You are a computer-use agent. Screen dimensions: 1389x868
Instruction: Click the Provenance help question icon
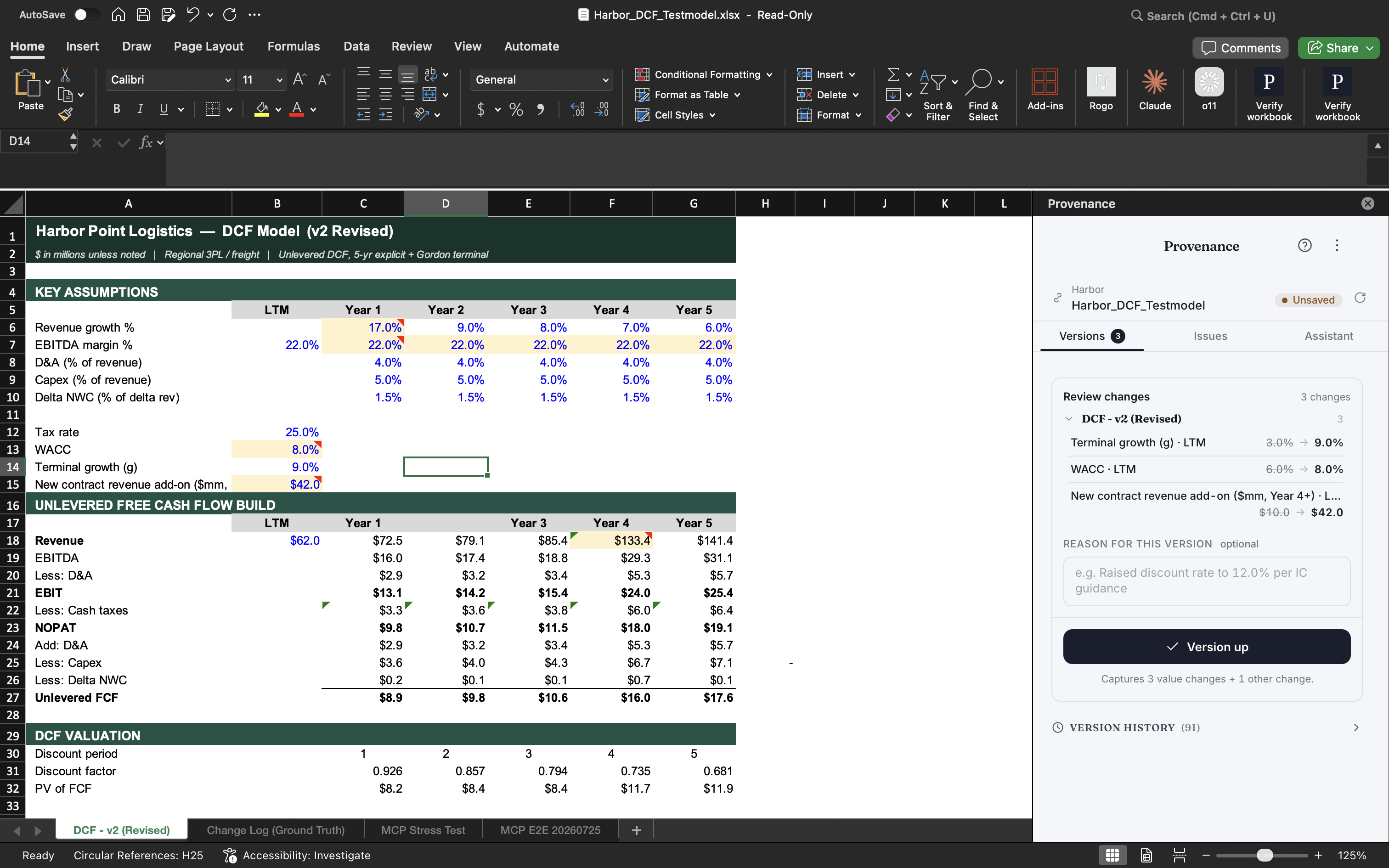[1304, 246]
